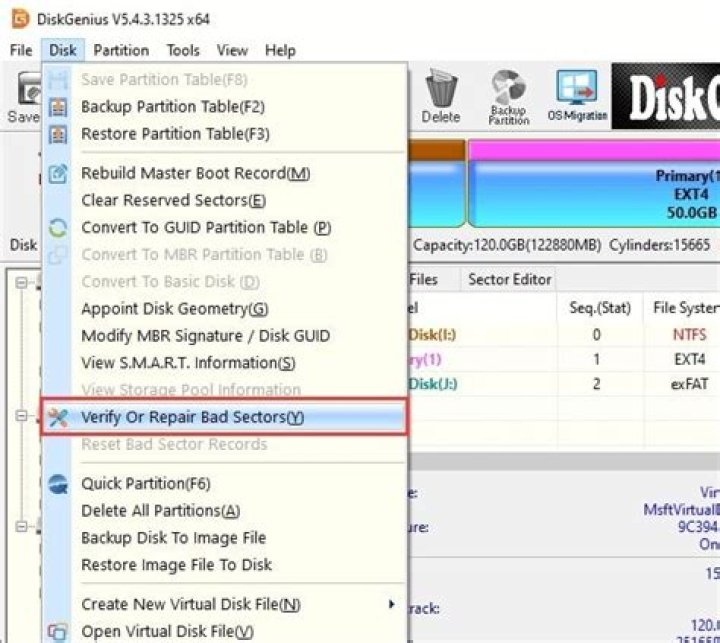Choose Convert To GUID Partition Table (P)
The image size is (720, 643).
(x=225, y=228)
